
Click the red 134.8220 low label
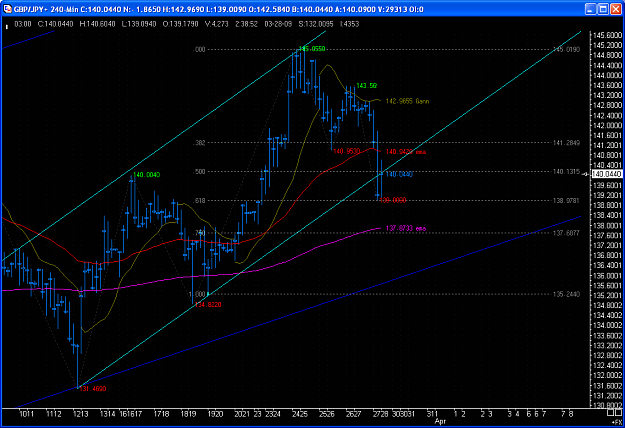[x=208, y=304]
